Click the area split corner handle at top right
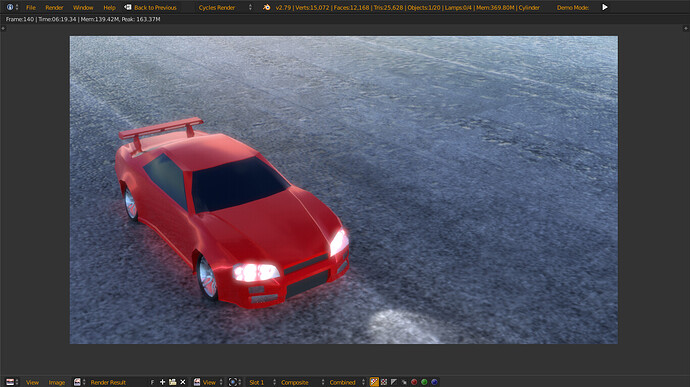 (x=686, y=28)
